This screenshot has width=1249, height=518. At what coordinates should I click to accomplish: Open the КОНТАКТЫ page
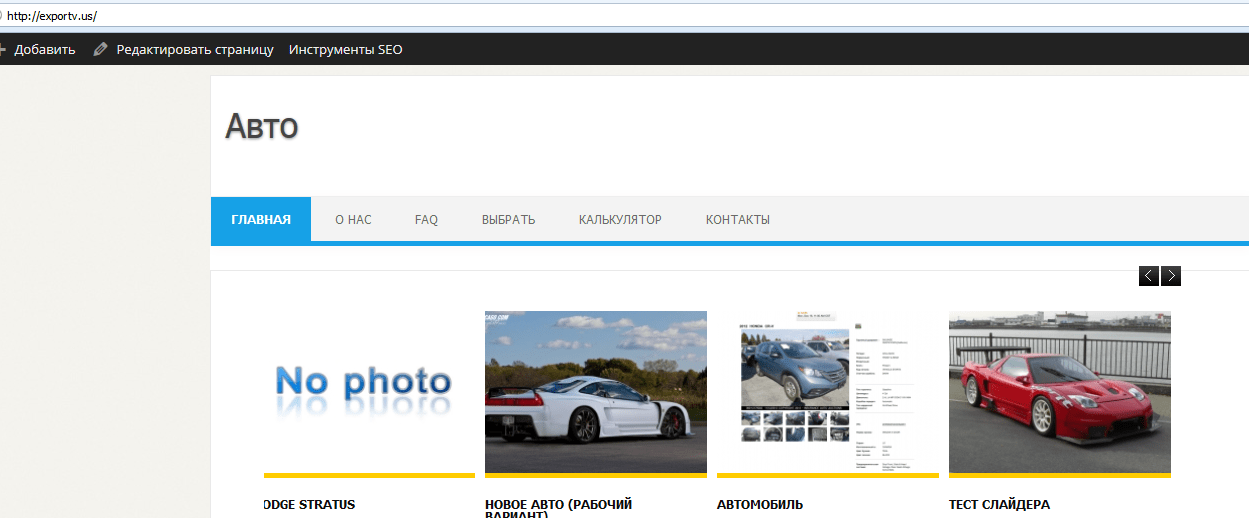738,219
